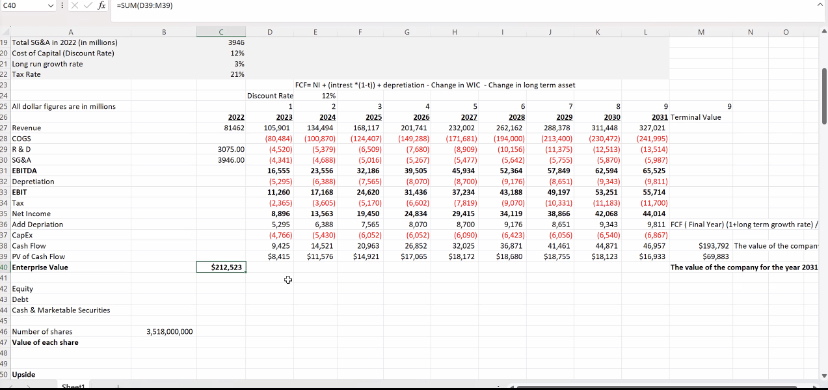The width and height of the screenshot is (828, 390).
Task: Click the Insert Function fx icon
Action: 102,5
